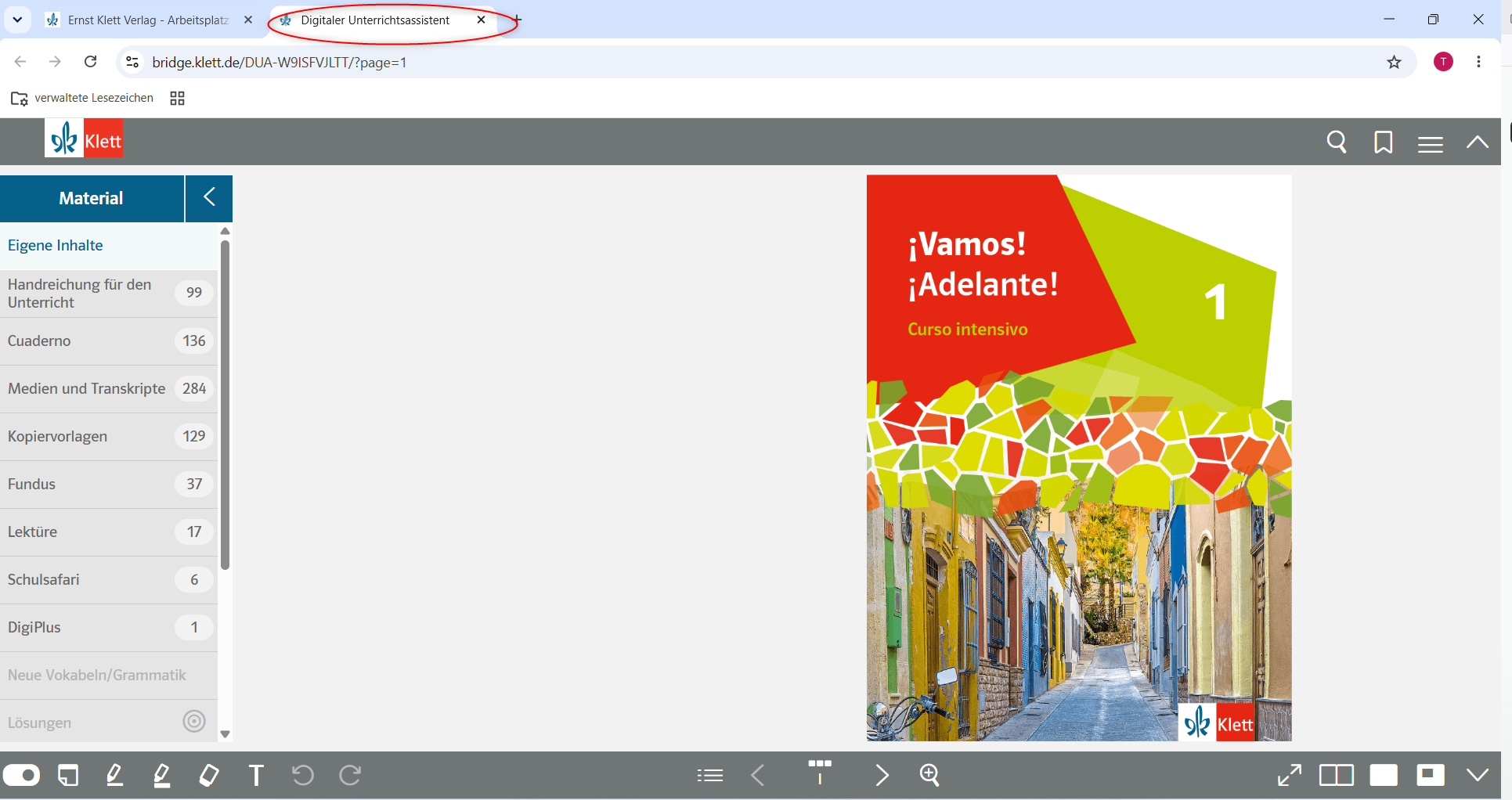Open the Fundus material category

109,485
